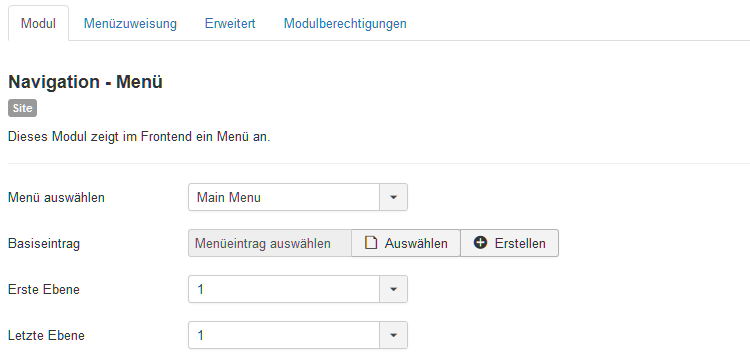Click the Erstellen button text
Image resolution: width=750 pixels, height=360 pixels.
click(520, 243)
